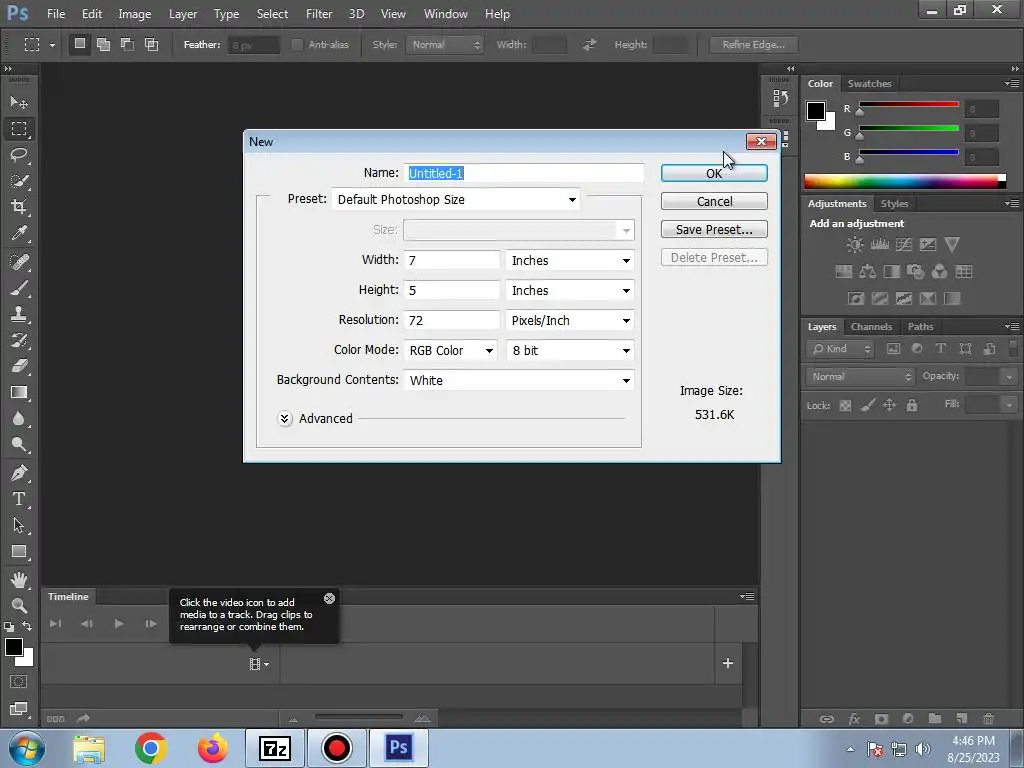Select the Gradient tool
Image resolution: width=1024 pixels, height=768 pixels.
coord(19,392)
